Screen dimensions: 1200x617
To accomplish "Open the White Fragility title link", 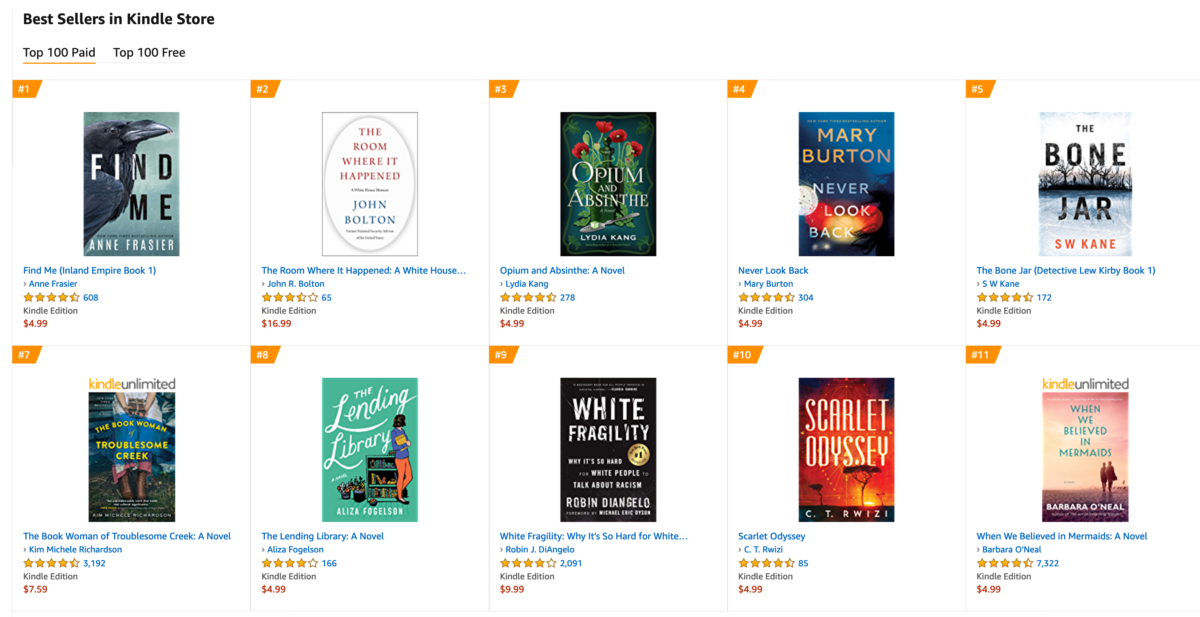I will click(594, 535).
